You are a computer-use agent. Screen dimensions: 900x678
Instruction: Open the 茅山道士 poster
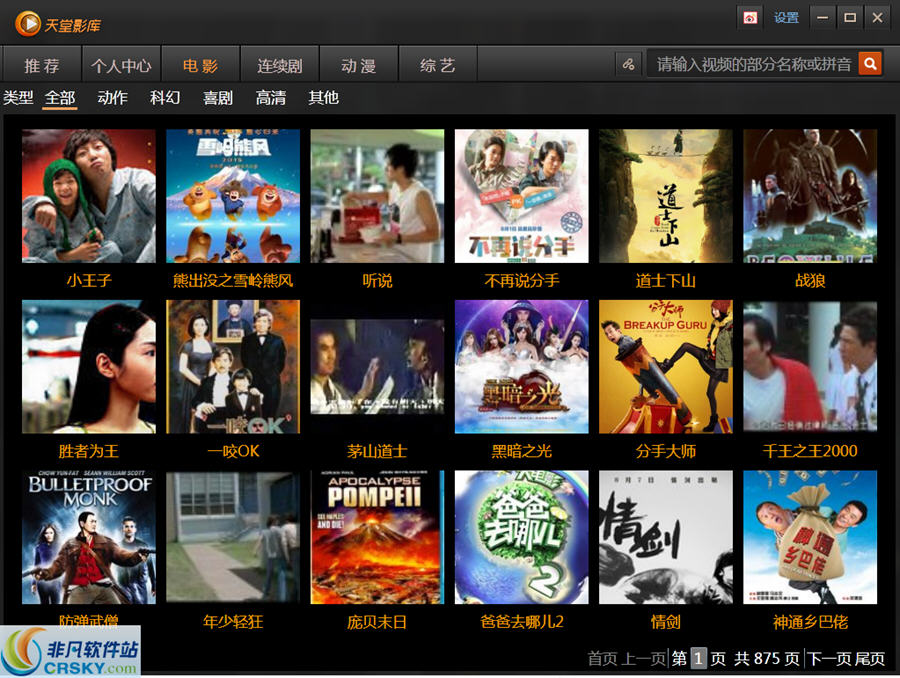coord(377,366)
